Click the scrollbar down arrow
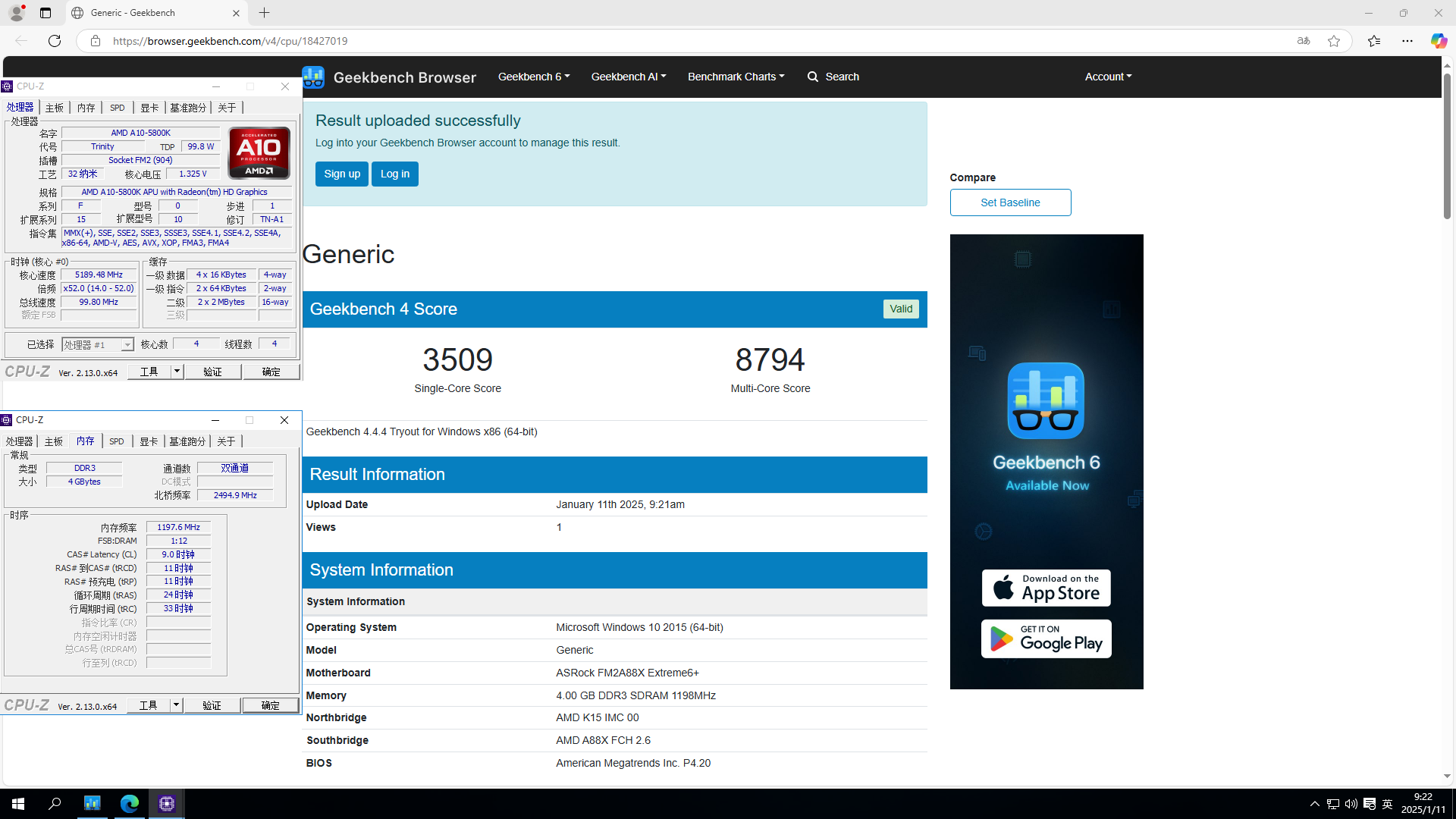The image size is (1456, 819). [x=1447, y=777]
